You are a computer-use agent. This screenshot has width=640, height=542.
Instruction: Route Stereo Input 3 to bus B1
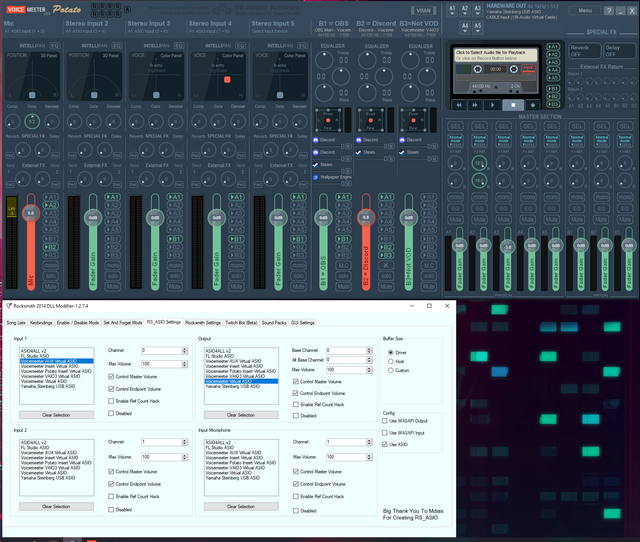pyautogui.click(x=175, y=239)
